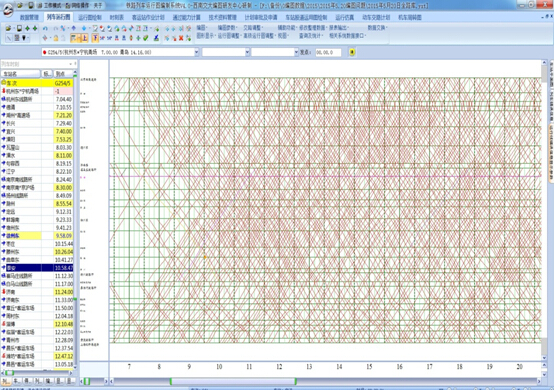This screenshot has width=555, height=390.
Task: Select the row with arrival time 7.21.20
Action: pyautogui.click(x=37, y=115)
